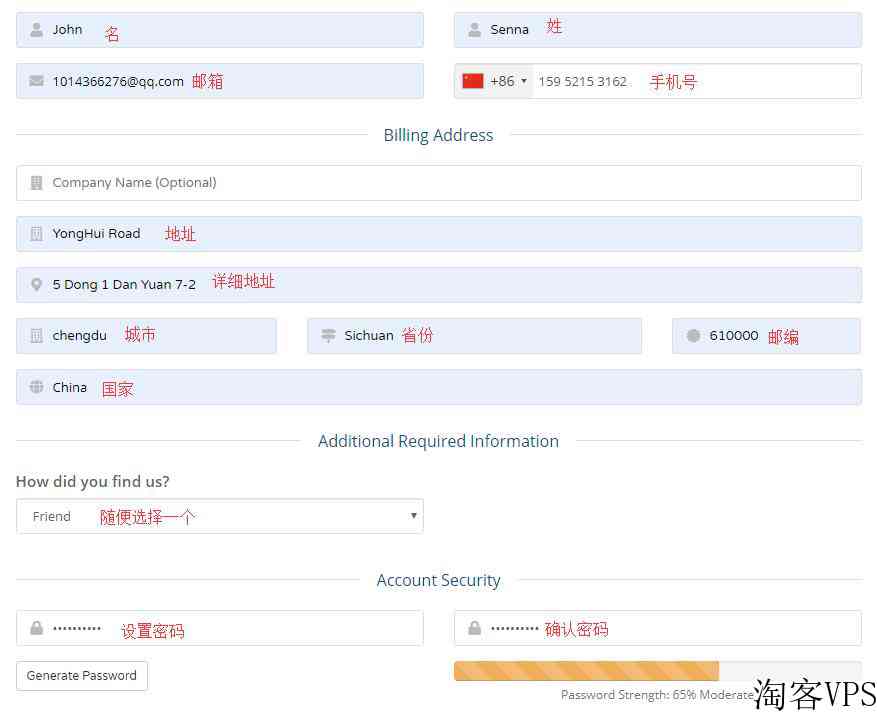The width and height of the screenshot is (877, 712).
Task: Open the How did you find us dropdown
Action: point(220,516)
